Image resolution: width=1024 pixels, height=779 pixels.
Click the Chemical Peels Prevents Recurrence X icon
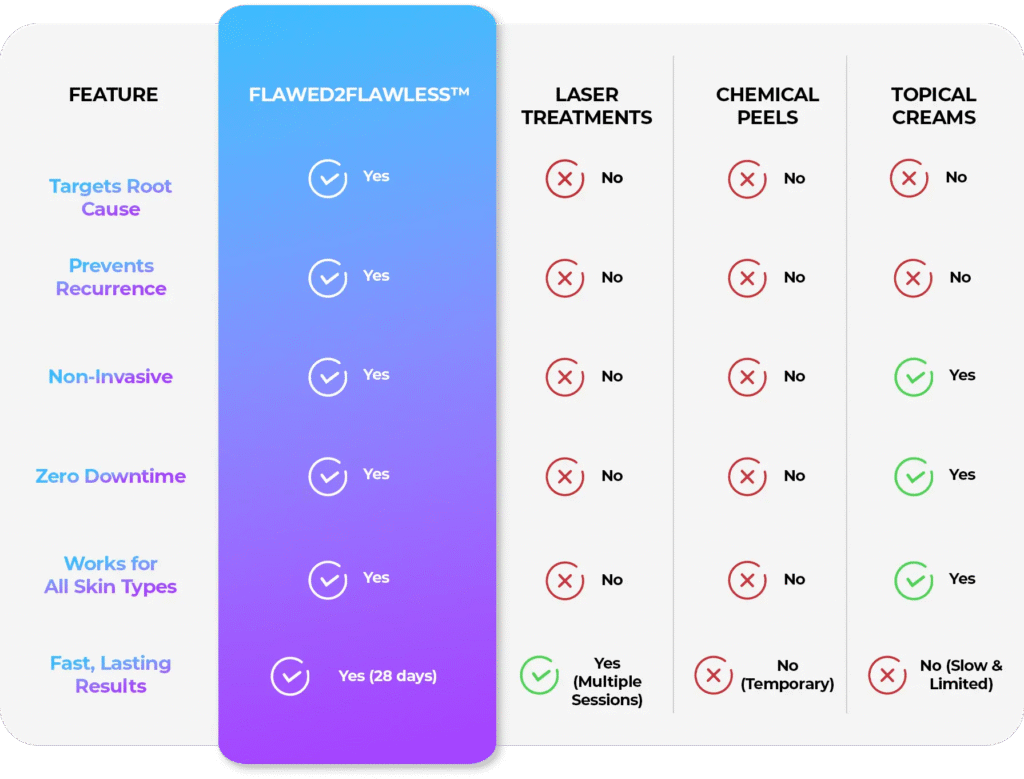747,278
